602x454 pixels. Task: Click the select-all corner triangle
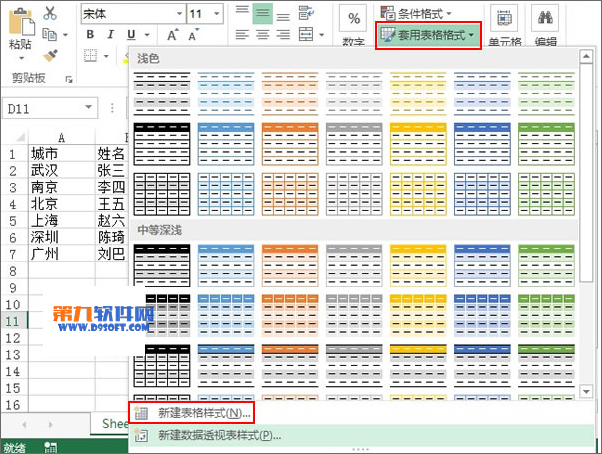[x=20, y=137]
